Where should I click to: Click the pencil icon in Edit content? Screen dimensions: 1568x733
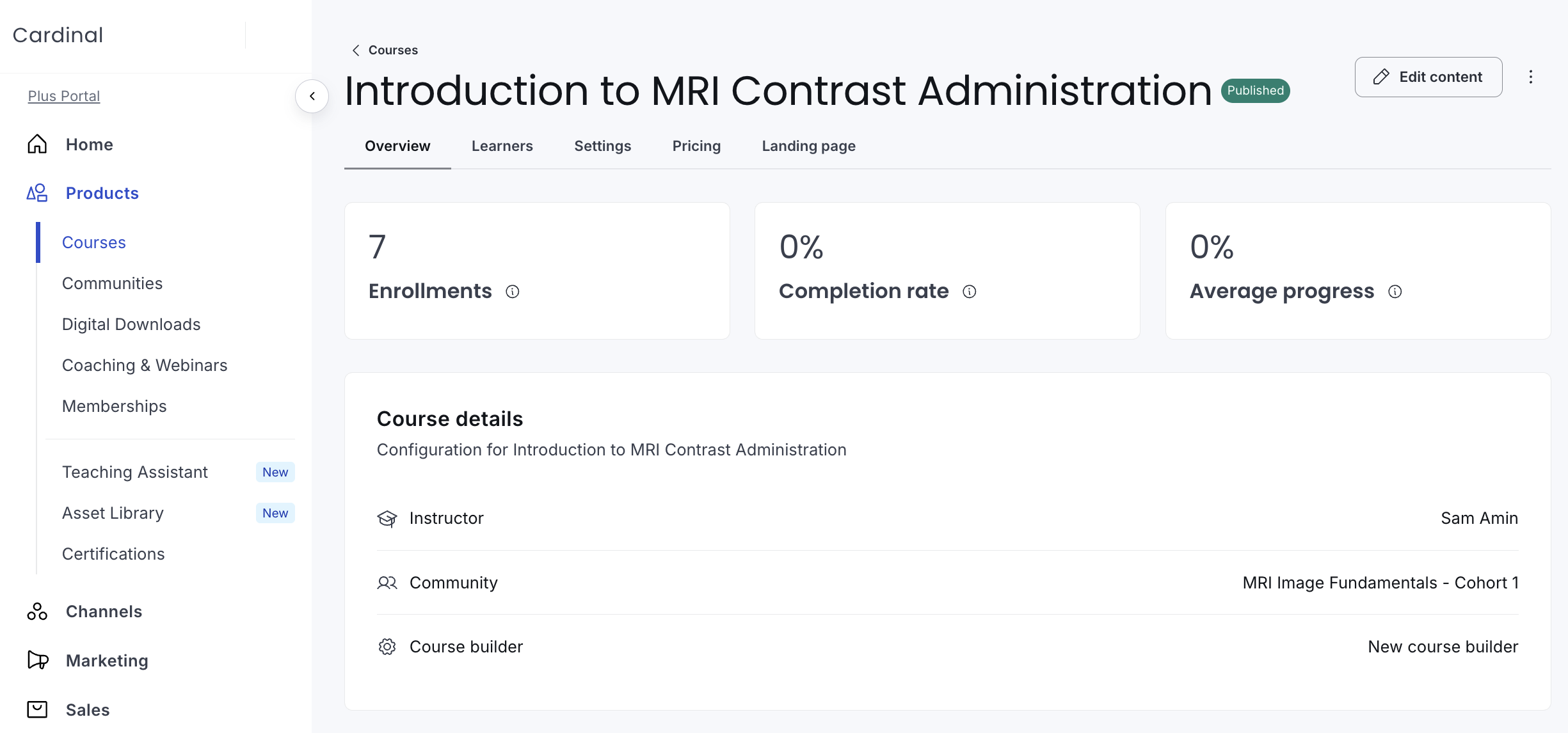pyautogui.click(x=1381, y=77)
